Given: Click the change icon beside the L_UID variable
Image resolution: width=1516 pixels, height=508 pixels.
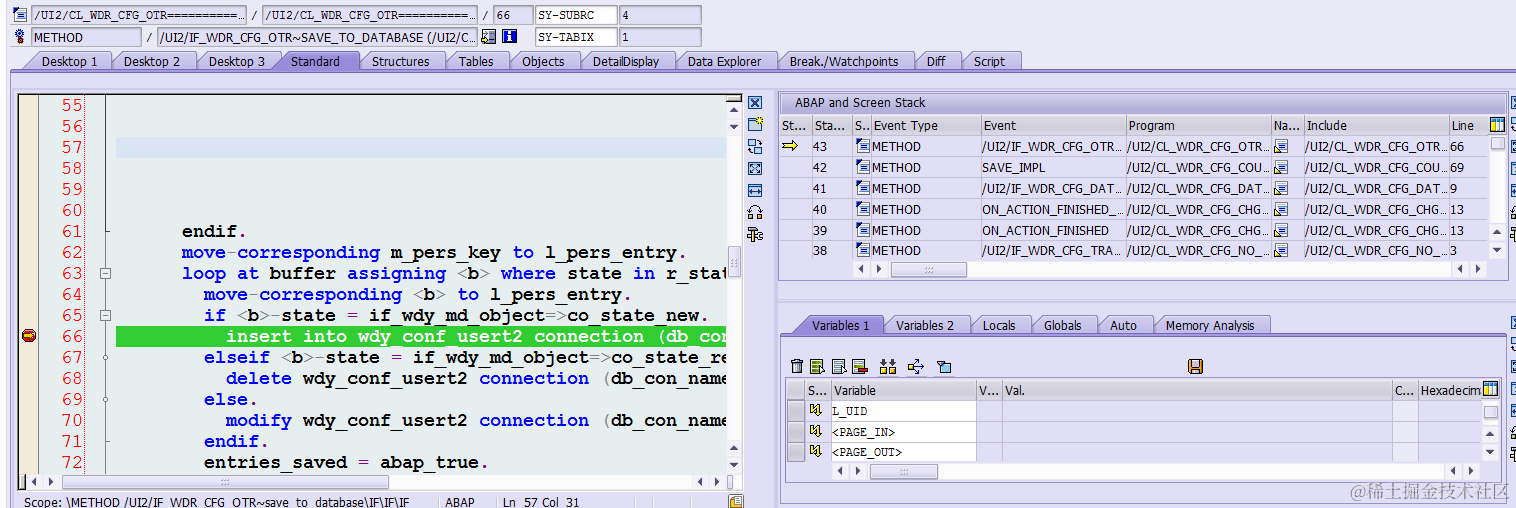Looking at the screenshot, I should (x=816, y=411).
